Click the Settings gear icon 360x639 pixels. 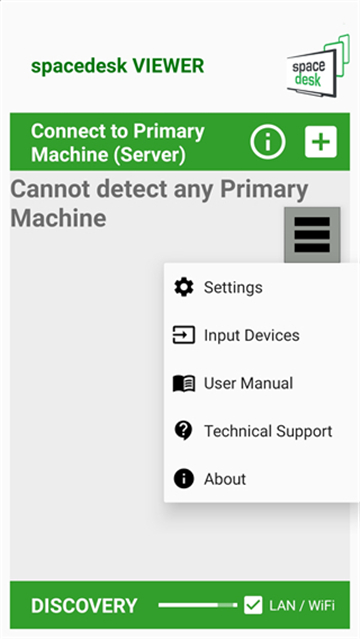(x=184, y=287)
